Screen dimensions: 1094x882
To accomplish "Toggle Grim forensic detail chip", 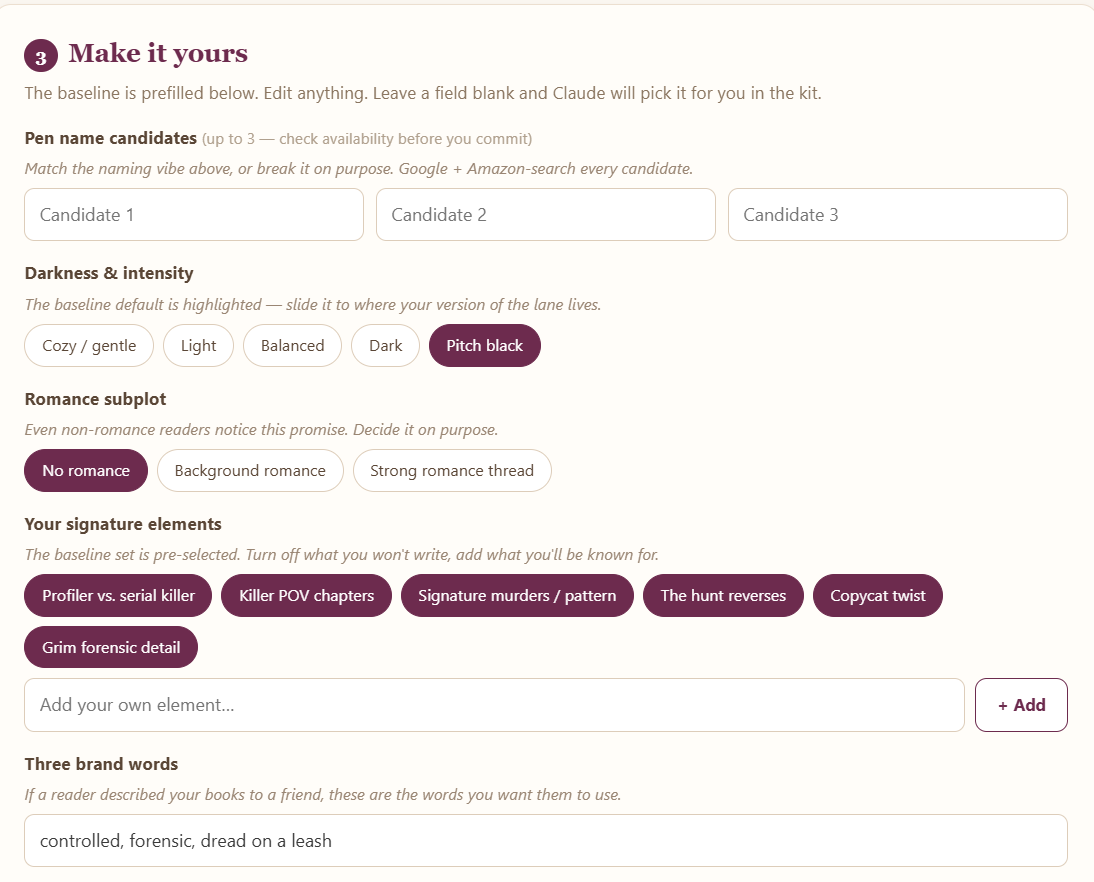I will click(111, 648).
